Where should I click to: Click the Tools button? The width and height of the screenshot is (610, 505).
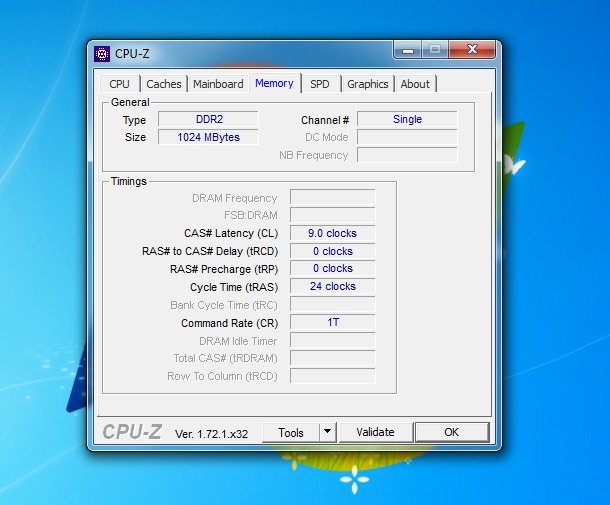[291, 433]
